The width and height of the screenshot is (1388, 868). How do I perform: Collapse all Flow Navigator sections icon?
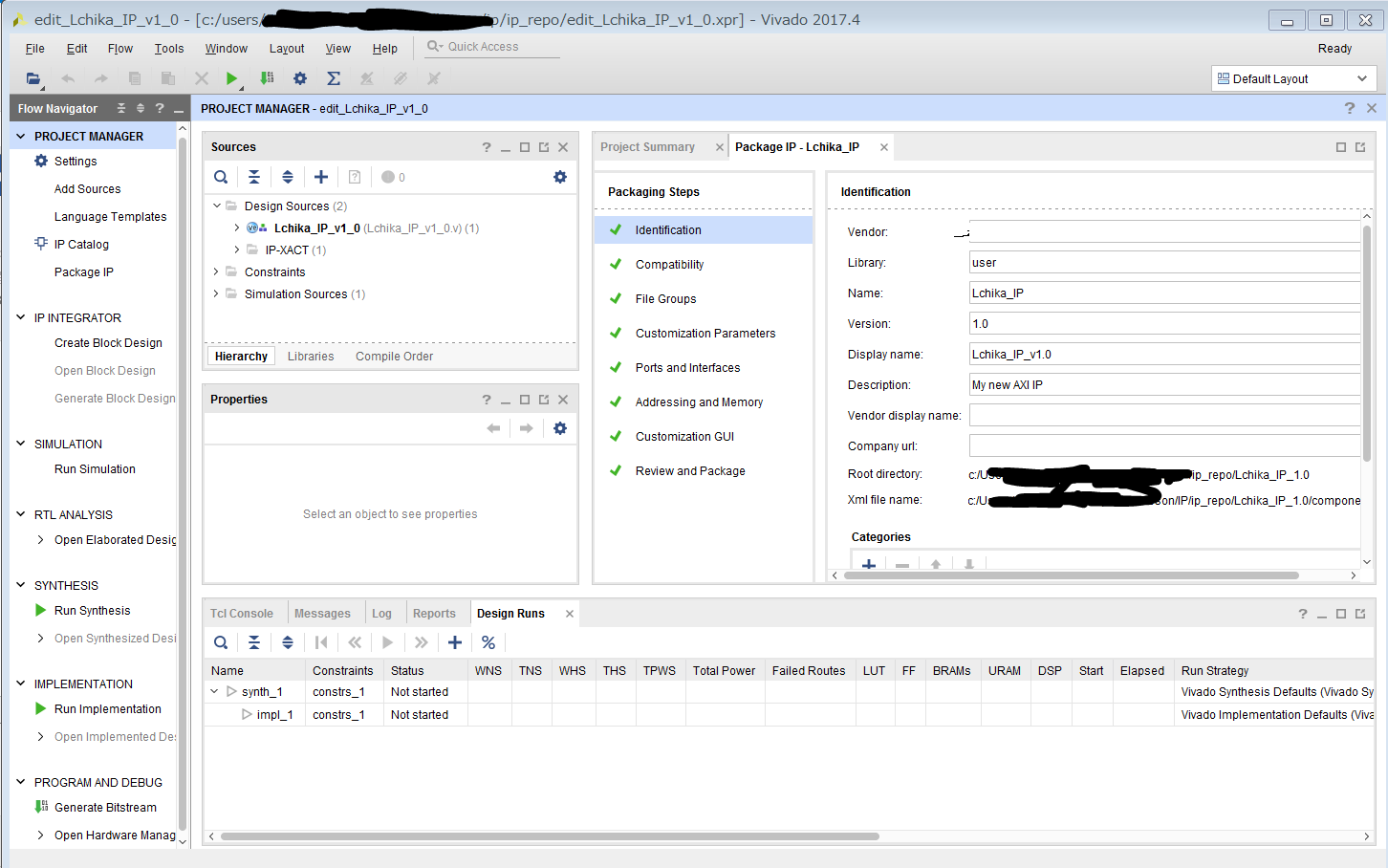(121, 108)
